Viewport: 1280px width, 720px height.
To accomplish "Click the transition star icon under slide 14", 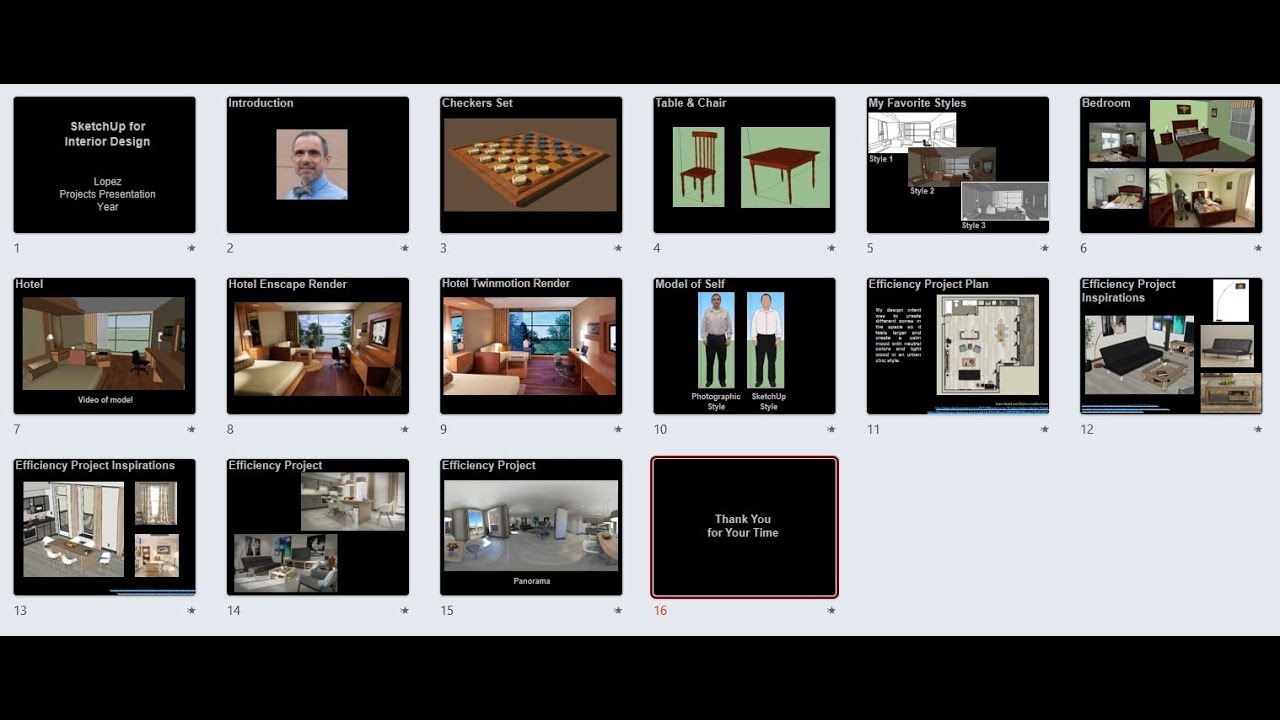I will click(x=404, y=610).
